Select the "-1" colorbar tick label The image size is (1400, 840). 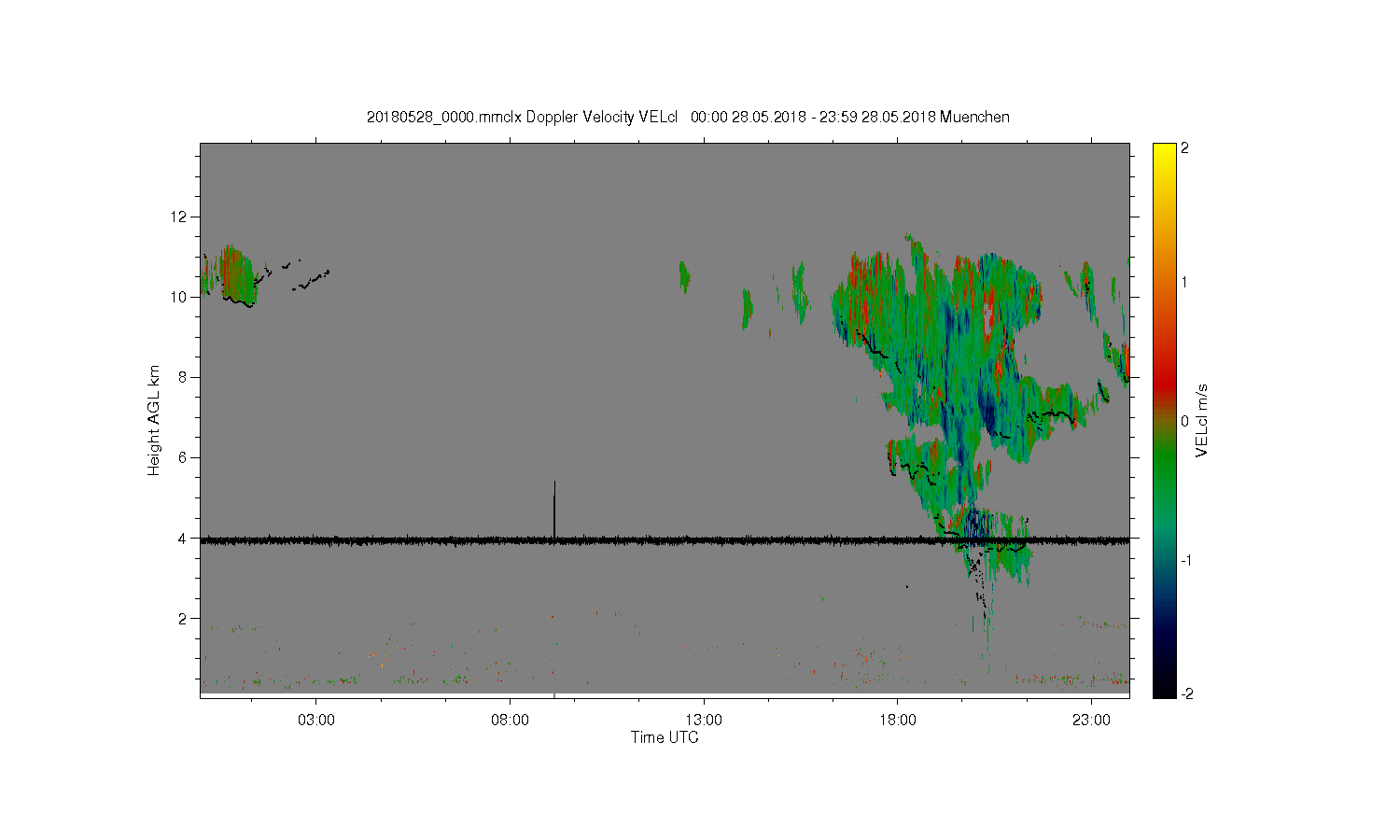pos(1185,560)
